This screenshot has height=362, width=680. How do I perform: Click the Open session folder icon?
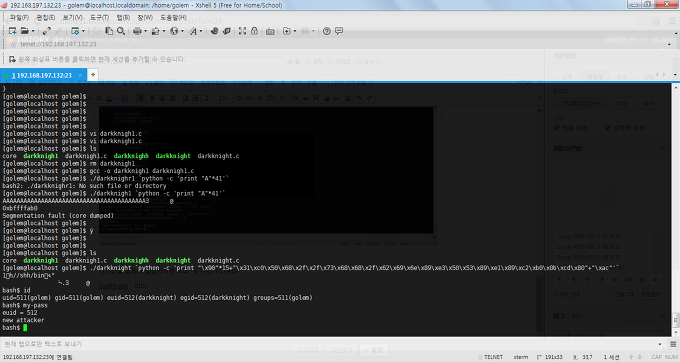[x=24, y=31]
